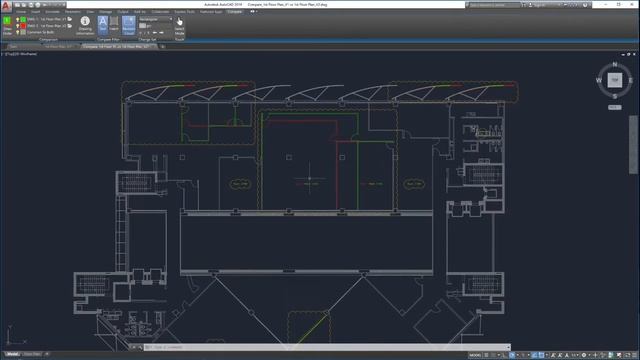This screenshot has width=640, height=360.
Task: Toggle the Hatch compare filter
Action: [x=114, y=24]
